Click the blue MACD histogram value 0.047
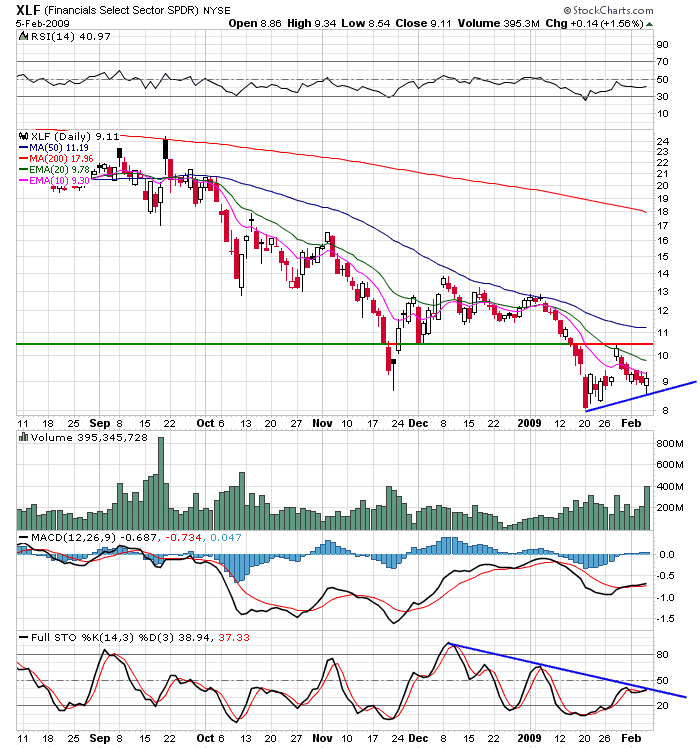Viewport: 700px width, 748px height. click(x=226, y=538)
